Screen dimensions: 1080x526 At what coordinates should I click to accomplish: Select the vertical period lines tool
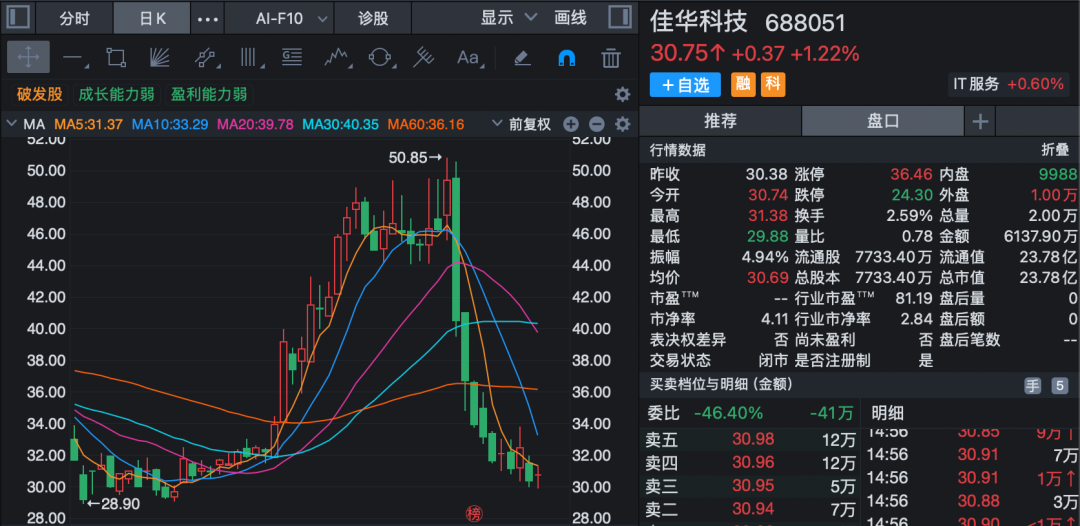click(249, 58)
